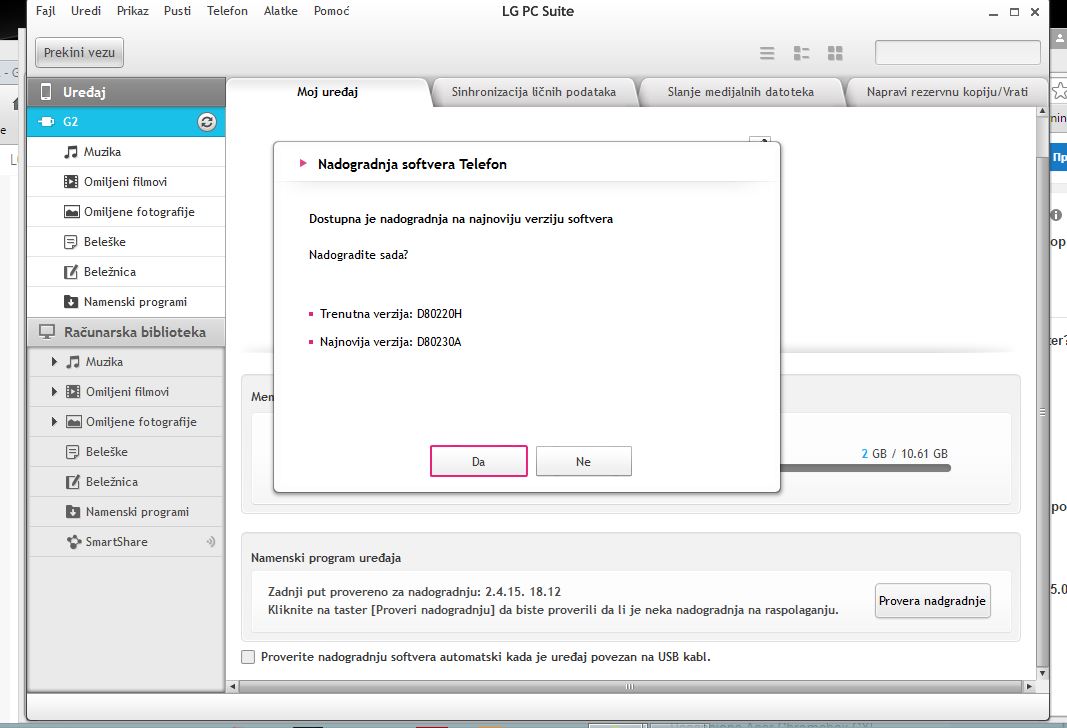Open the Fajl menu
Viewport: 1067px width, 728px height.
click(x=46, y=11)
